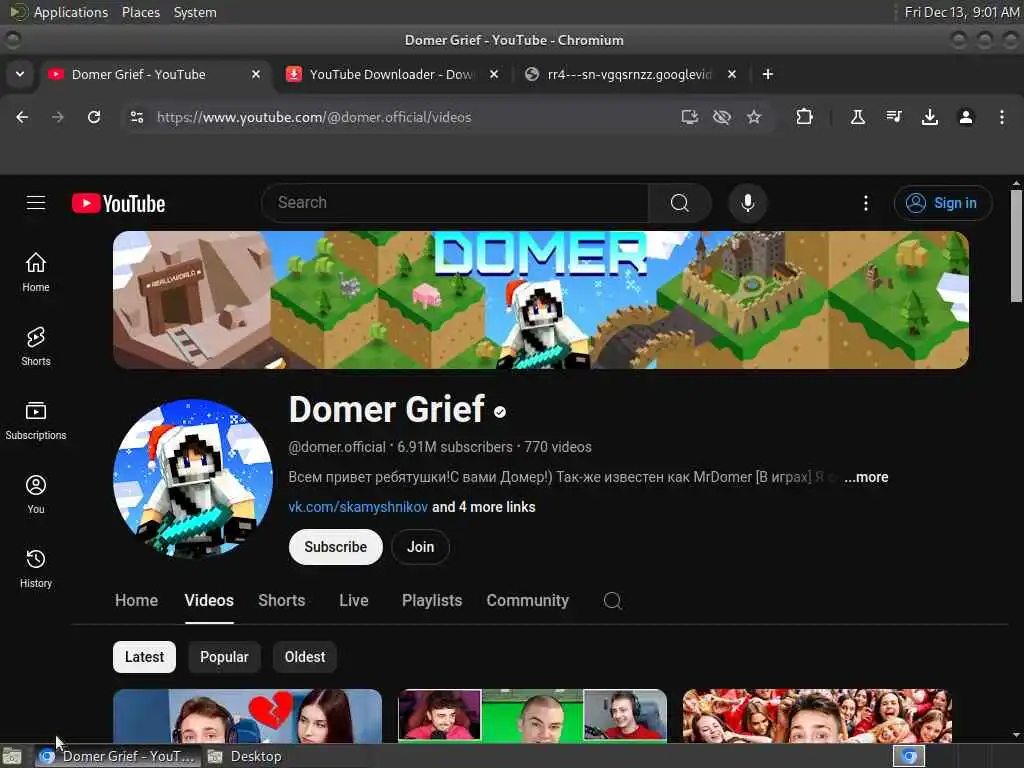Expand the tab search dropdown arrow
The image size is (1024, 768).
20,74
